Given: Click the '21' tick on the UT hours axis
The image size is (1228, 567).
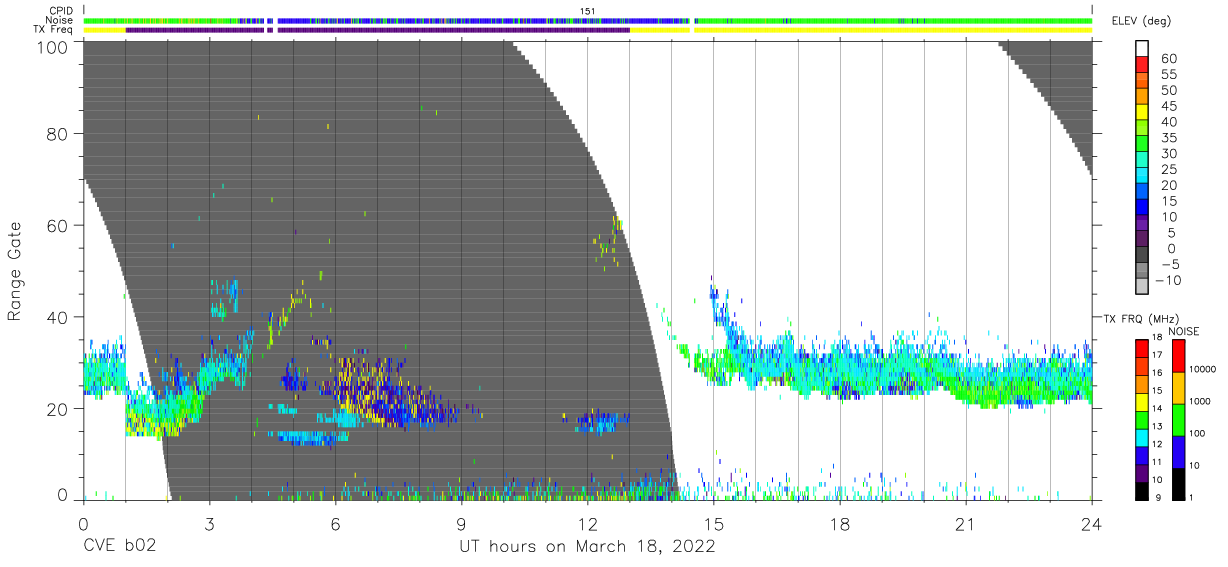Looking at the screenshot, I should pyautogui.click(x=966, y=523).
